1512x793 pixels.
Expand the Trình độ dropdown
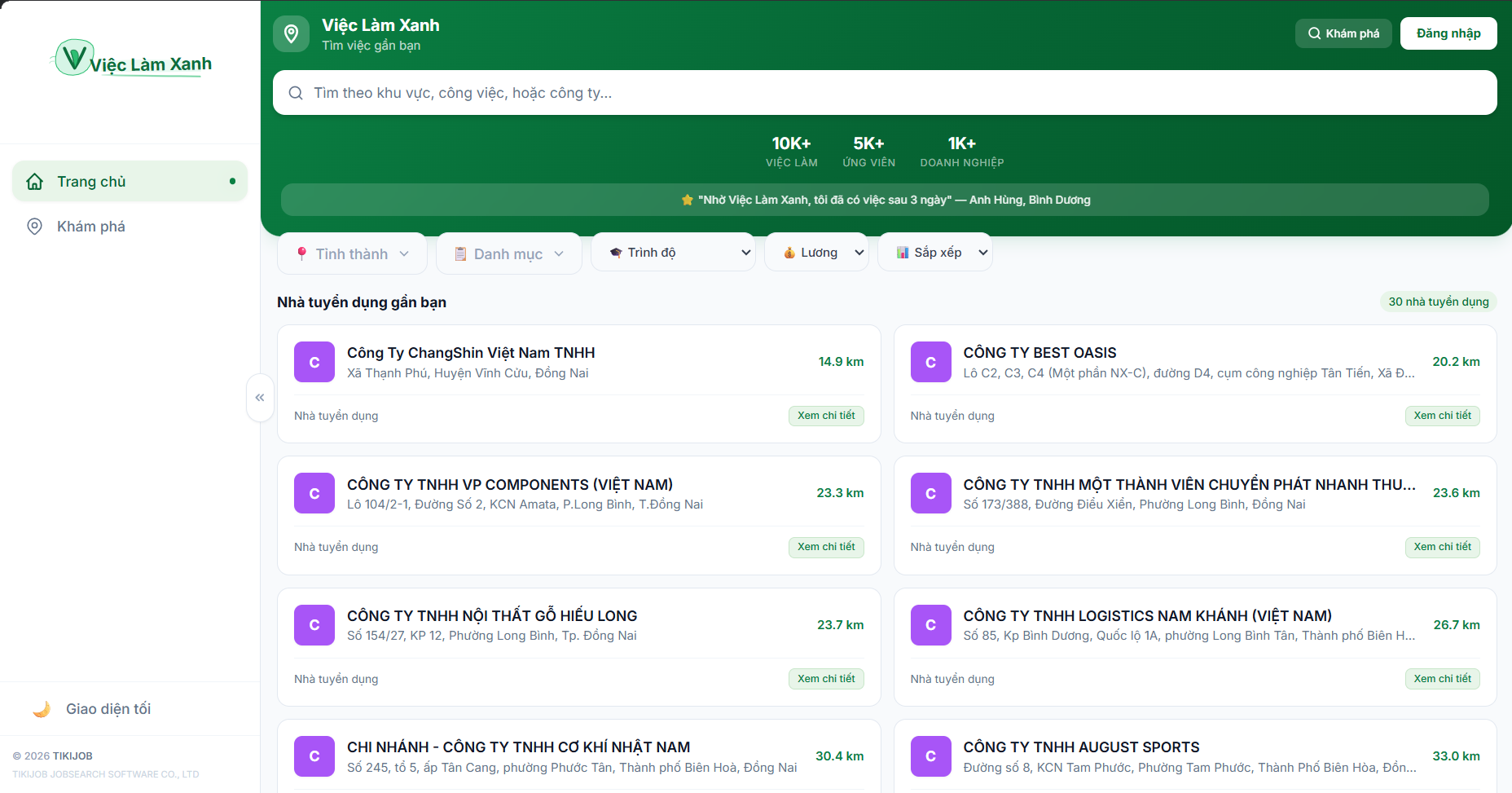673,253
